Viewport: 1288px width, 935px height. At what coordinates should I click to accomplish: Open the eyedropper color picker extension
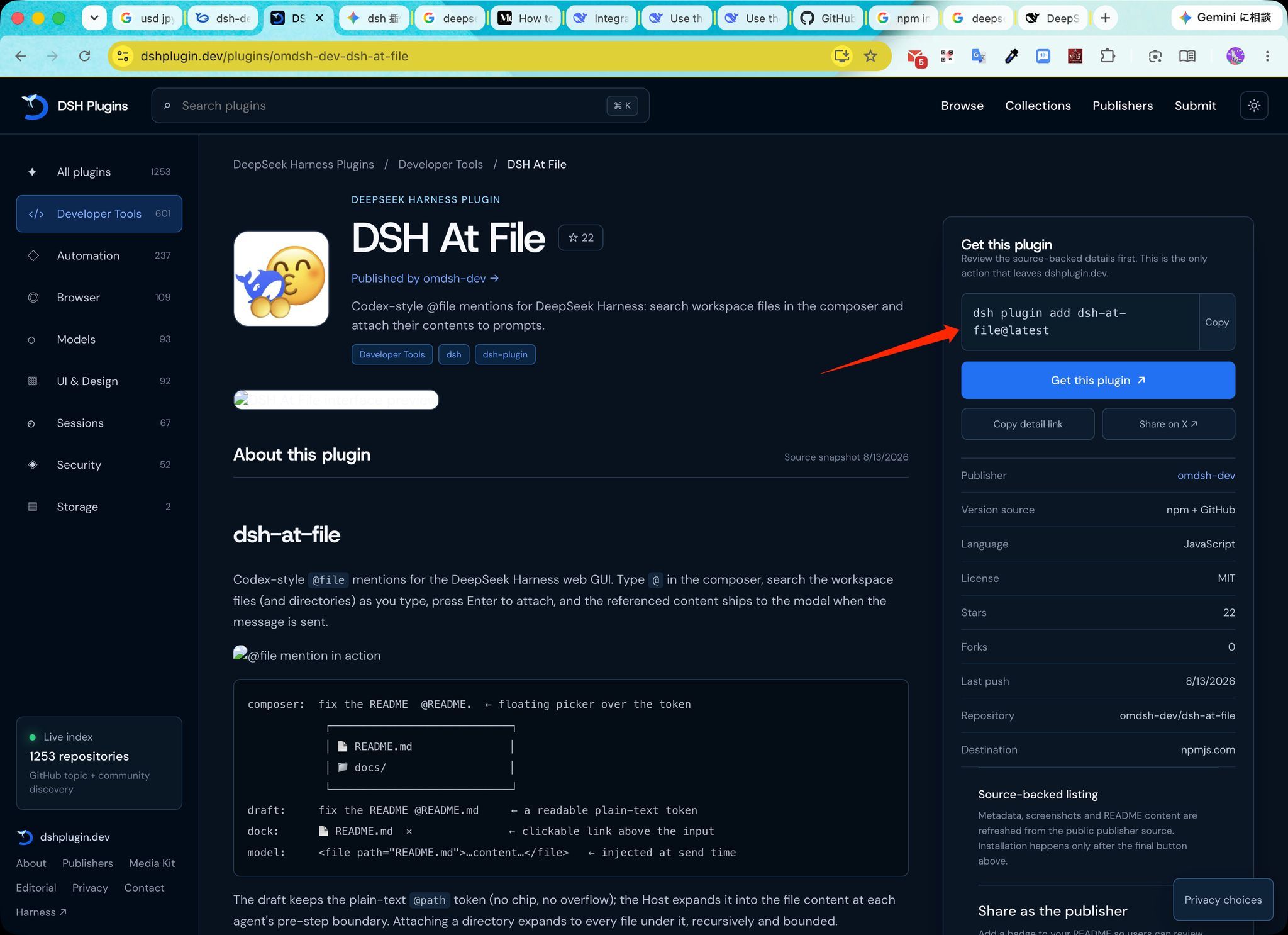1011,56
